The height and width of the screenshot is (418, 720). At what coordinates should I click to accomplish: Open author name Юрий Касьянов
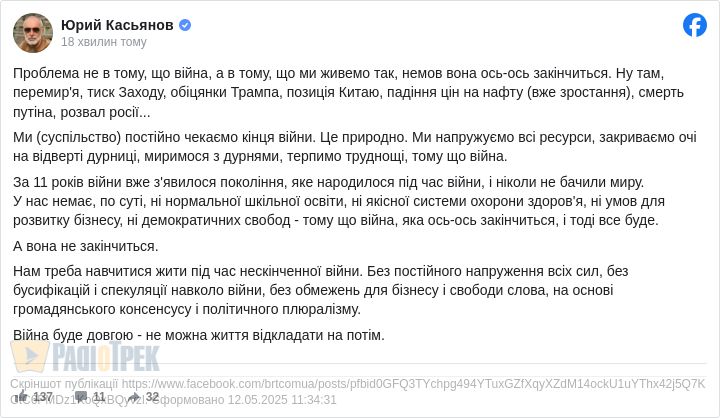pyautogui.click(x=117, y=25)
